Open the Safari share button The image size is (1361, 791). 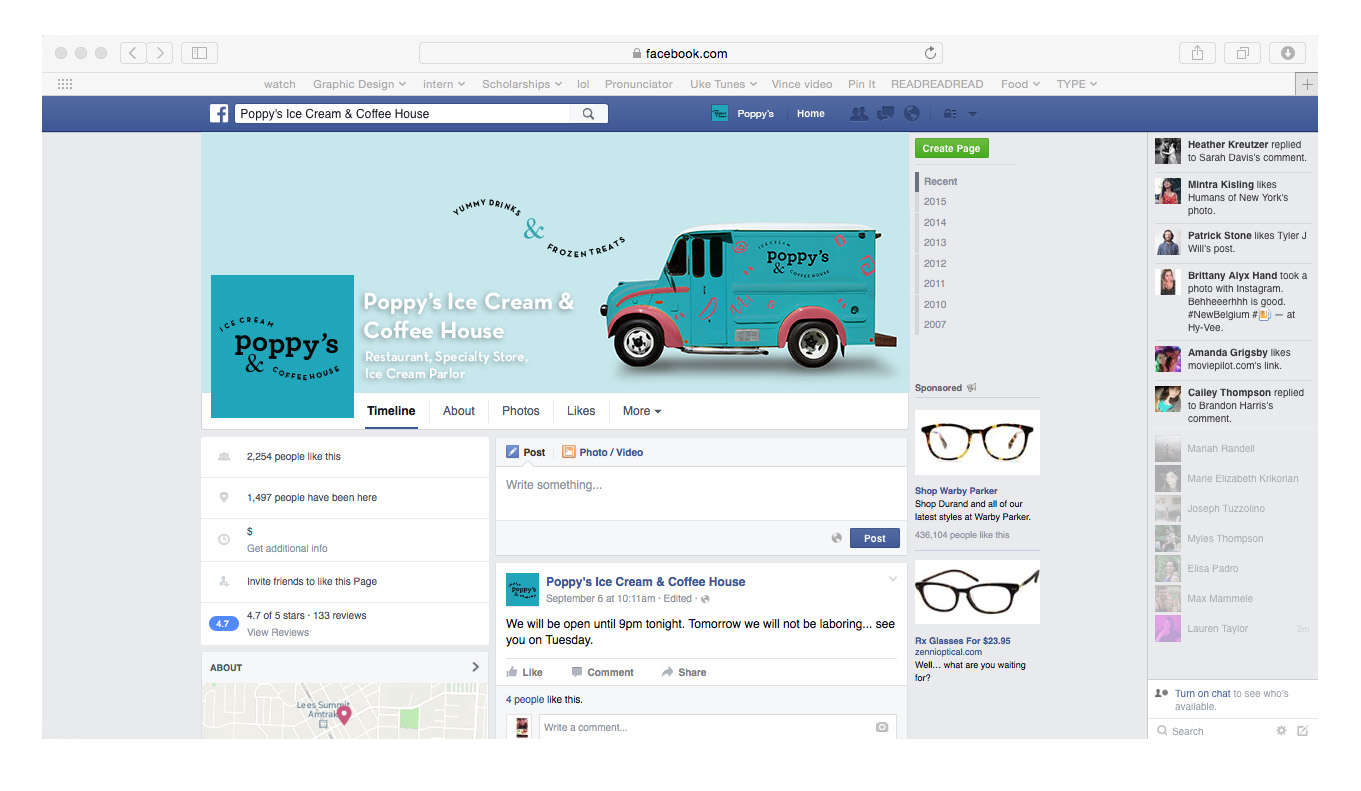1197,53
